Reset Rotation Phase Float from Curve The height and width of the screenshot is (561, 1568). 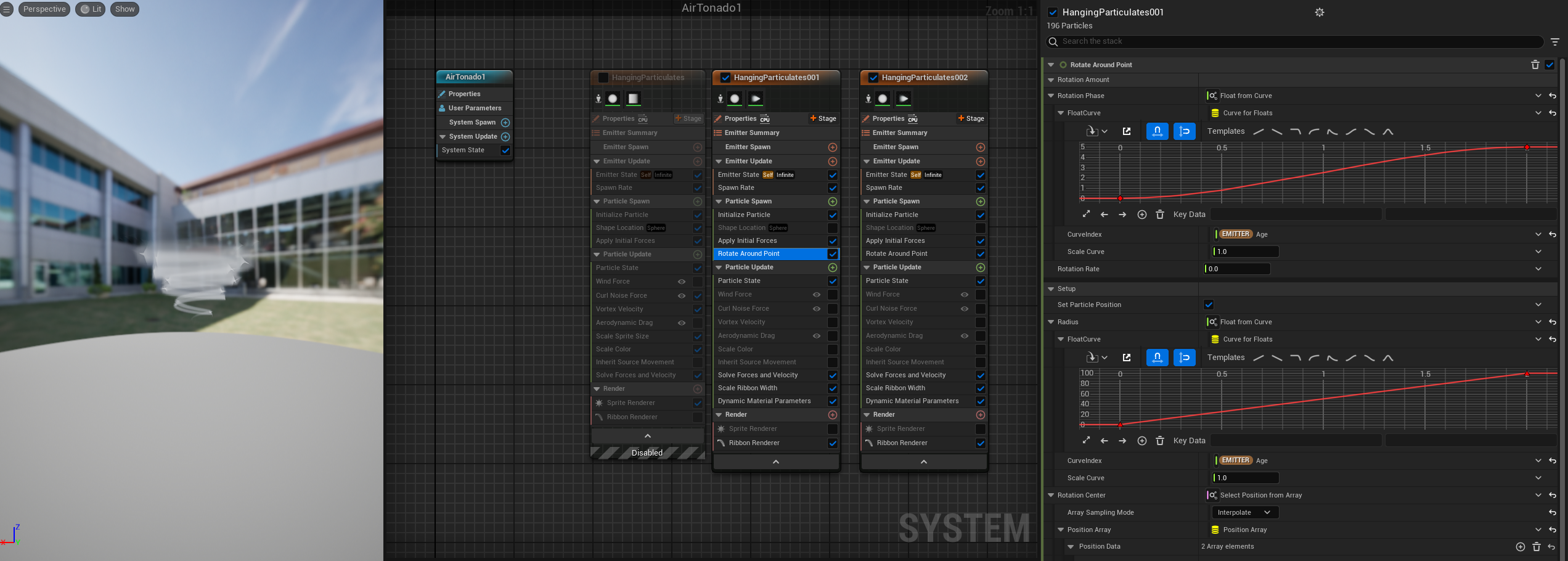[x=1552, y=96]
